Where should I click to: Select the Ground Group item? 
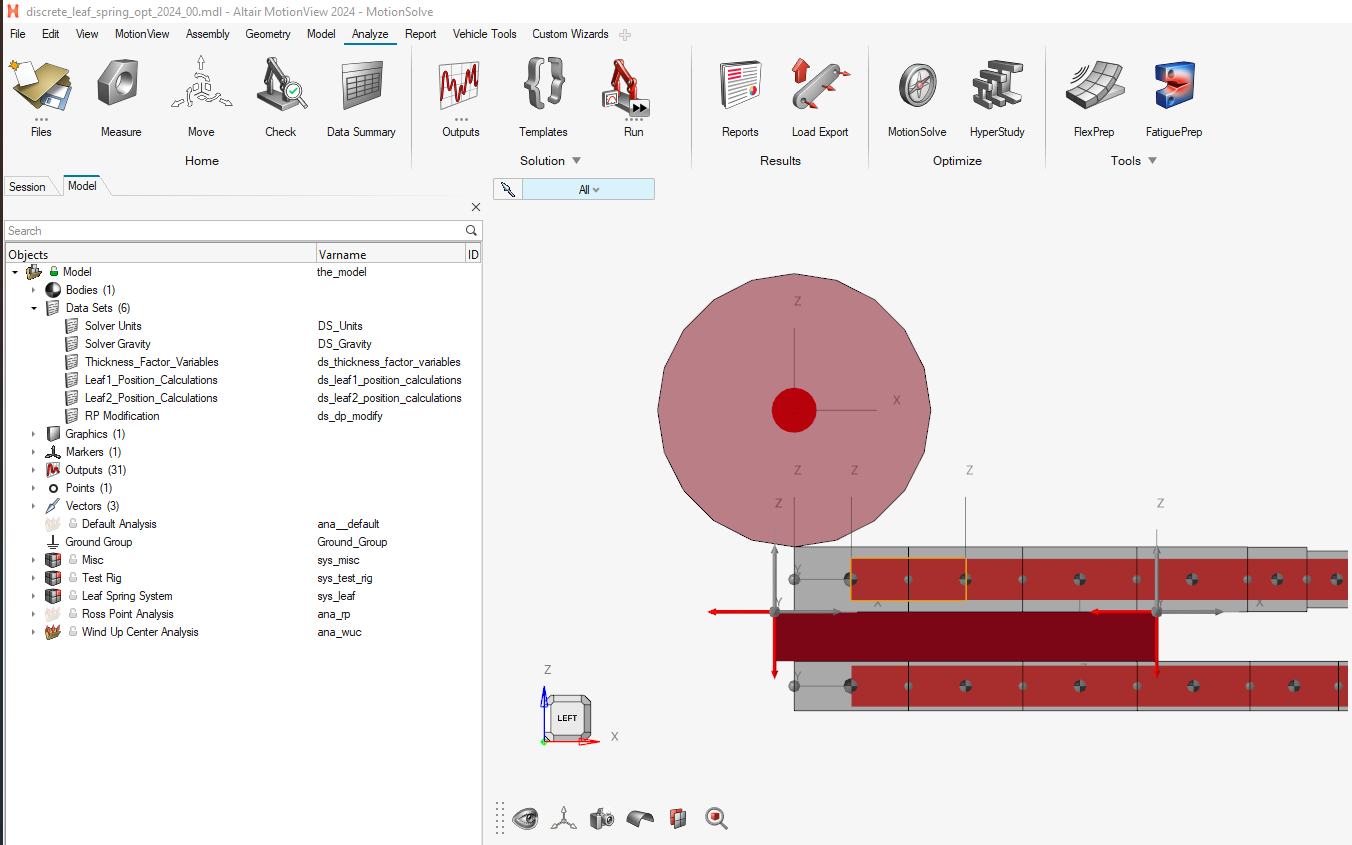[98, 542]
